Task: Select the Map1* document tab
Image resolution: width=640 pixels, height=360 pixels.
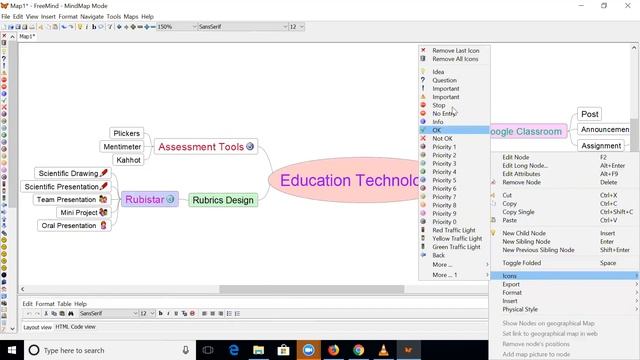Action: click(x=27, y=36)
